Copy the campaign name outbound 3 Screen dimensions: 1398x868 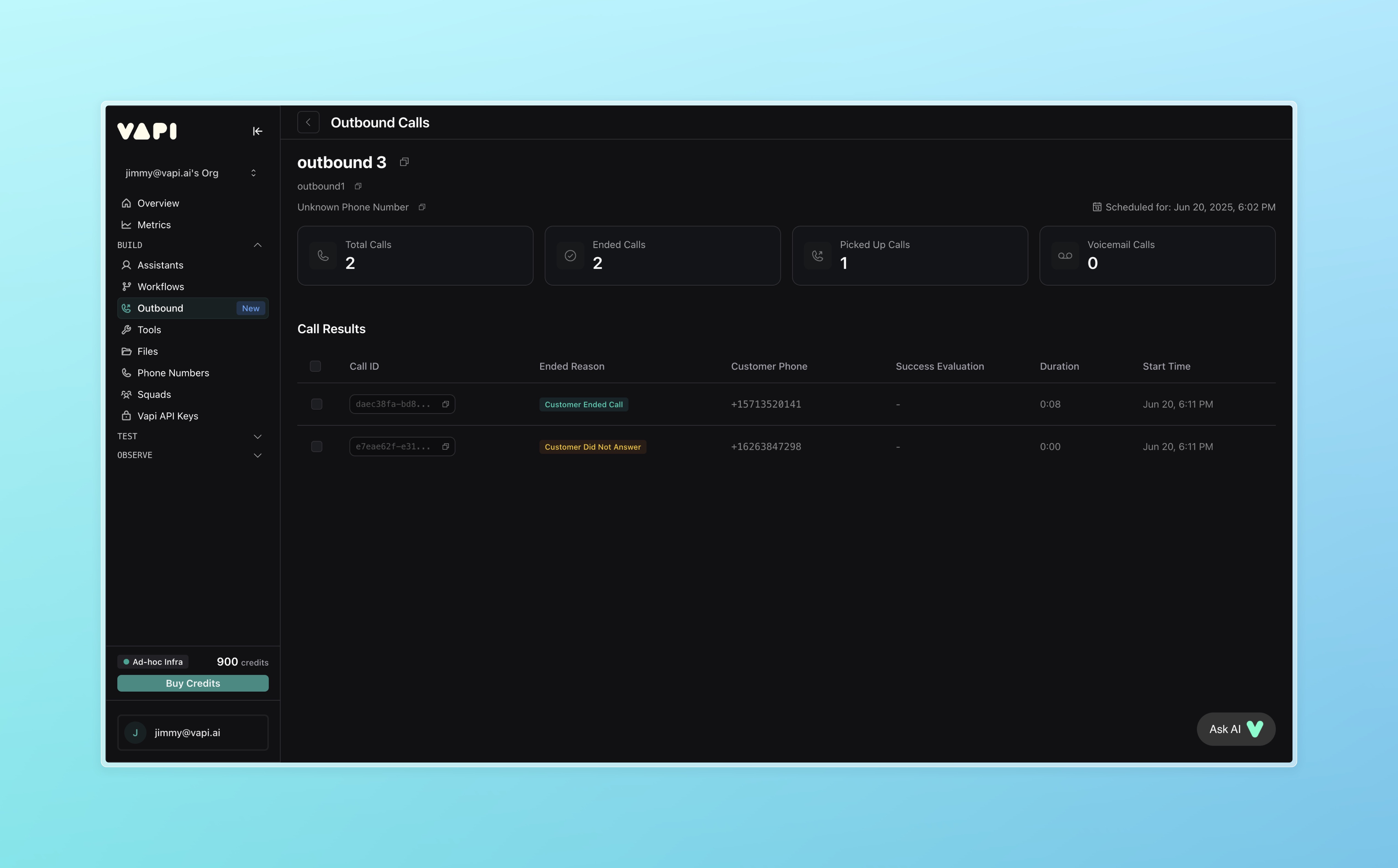[x=404, y=162]
